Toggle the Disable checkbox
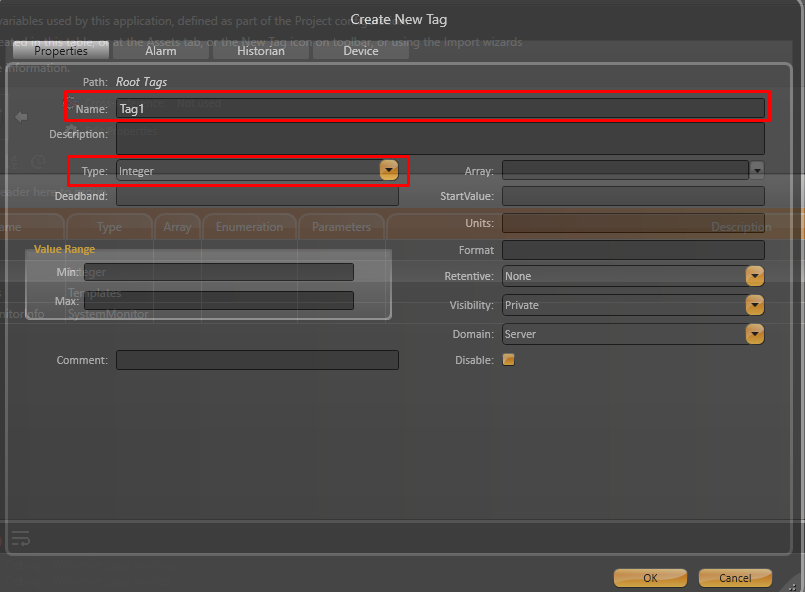 (x=508, y=360)
